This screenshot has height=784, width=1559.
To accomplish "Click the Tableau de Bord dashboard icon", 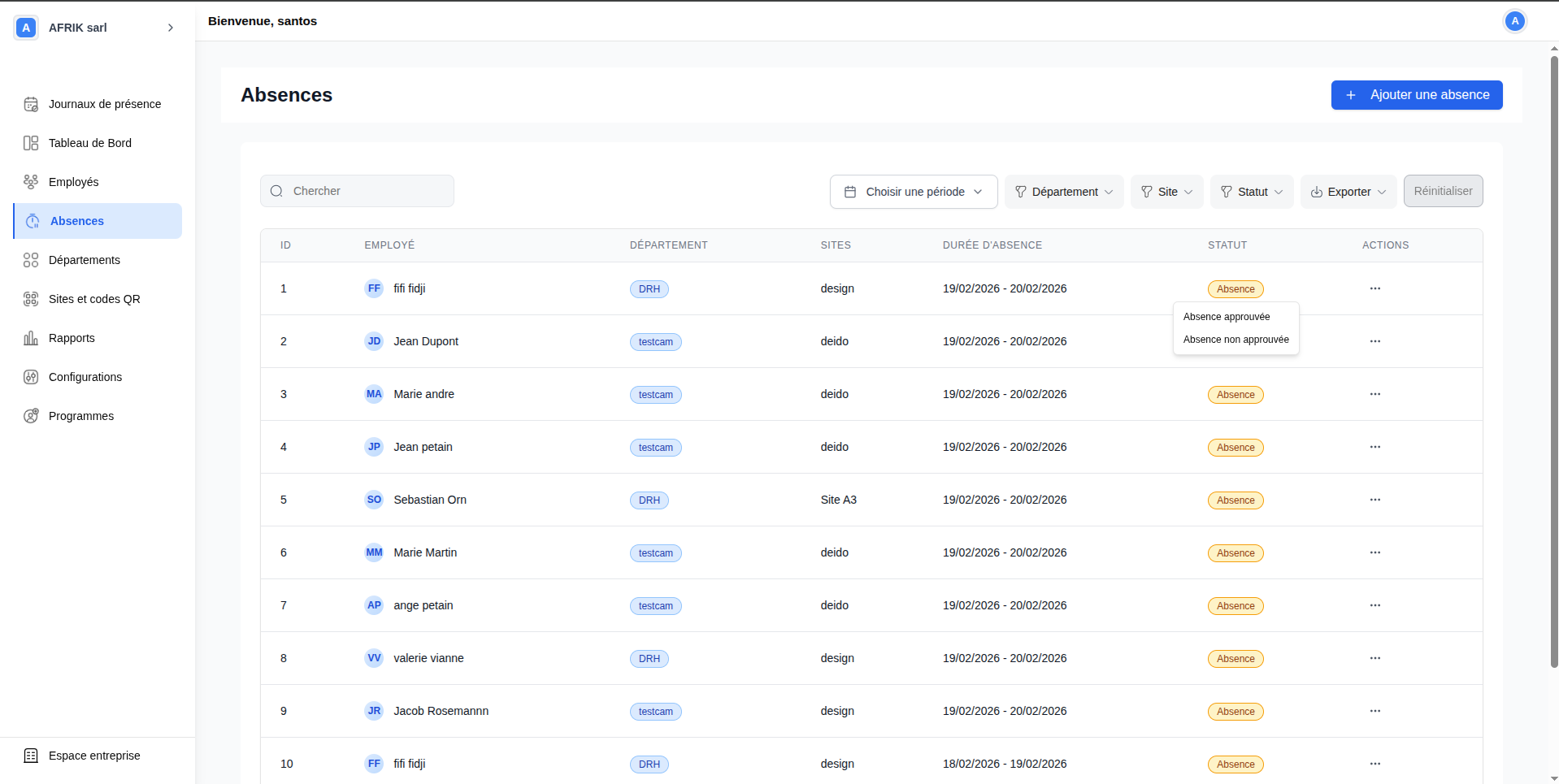I will tap(31, 143).
